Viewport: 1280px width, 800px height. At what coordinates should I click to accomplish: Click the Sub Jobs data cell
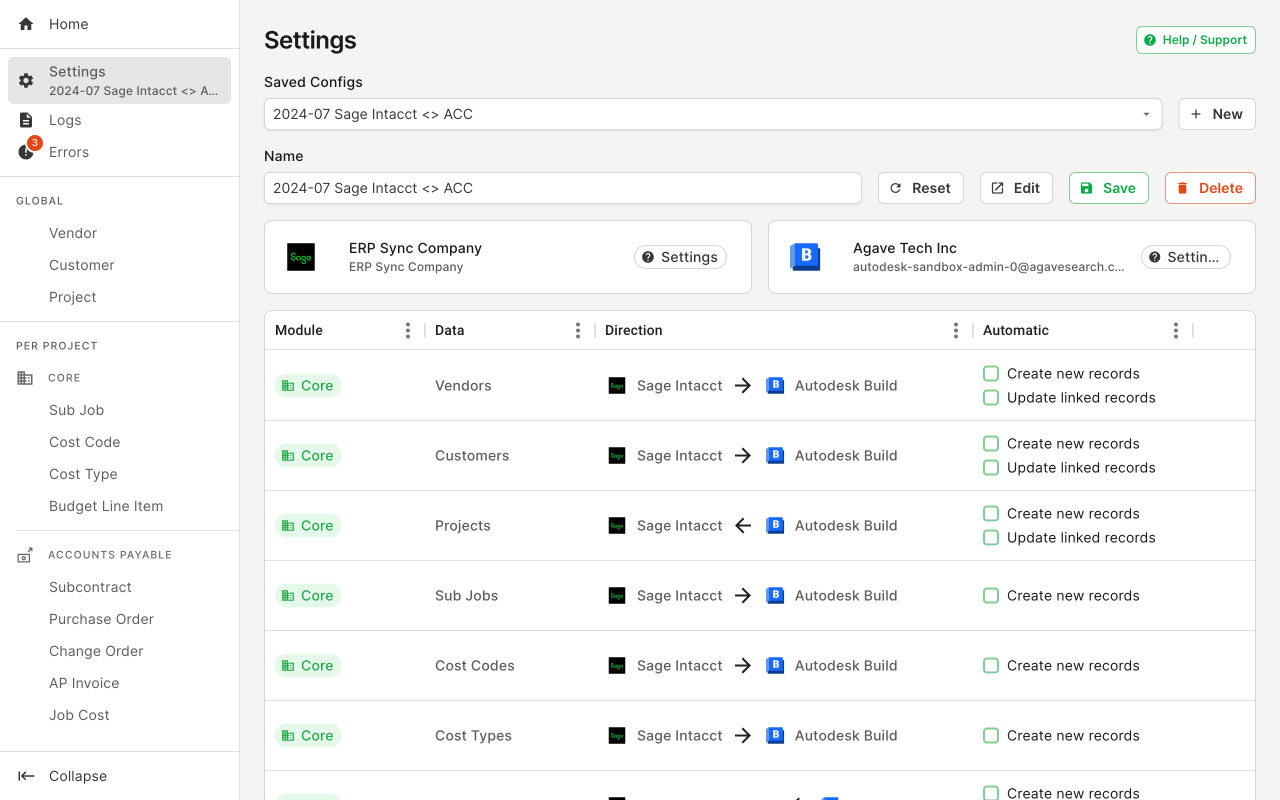tap(466, 595)
